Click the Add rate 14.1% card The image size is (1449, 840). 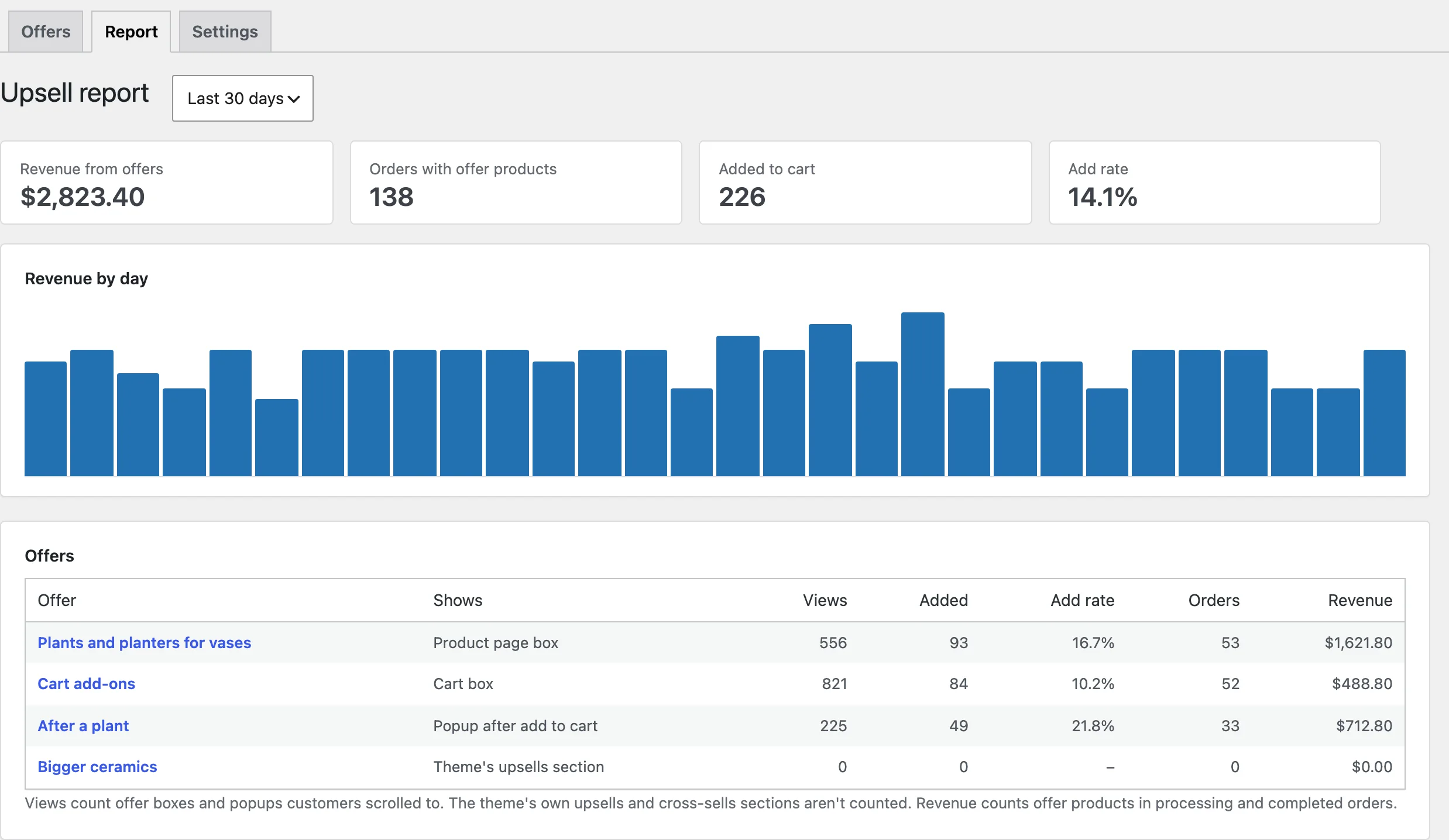1215,183
